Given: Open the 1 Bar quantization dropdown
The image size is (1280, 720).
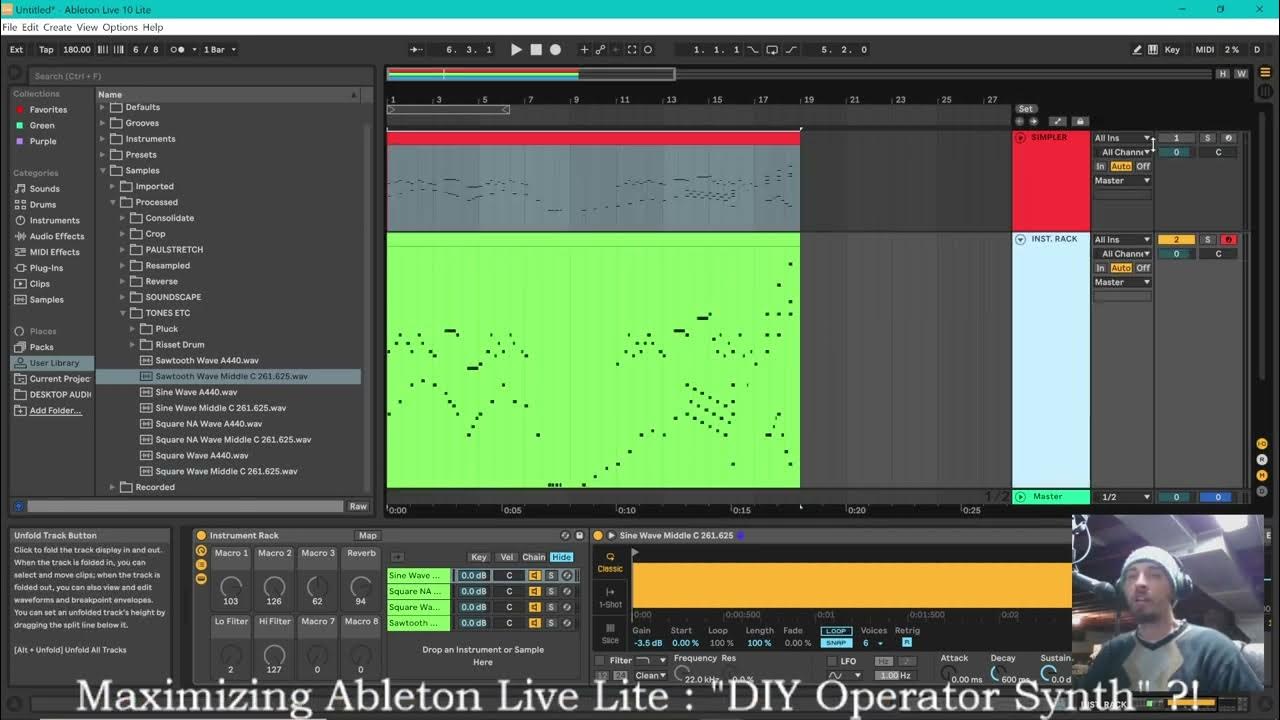Looking at the screenshot, I should click(x=219, y=49).
